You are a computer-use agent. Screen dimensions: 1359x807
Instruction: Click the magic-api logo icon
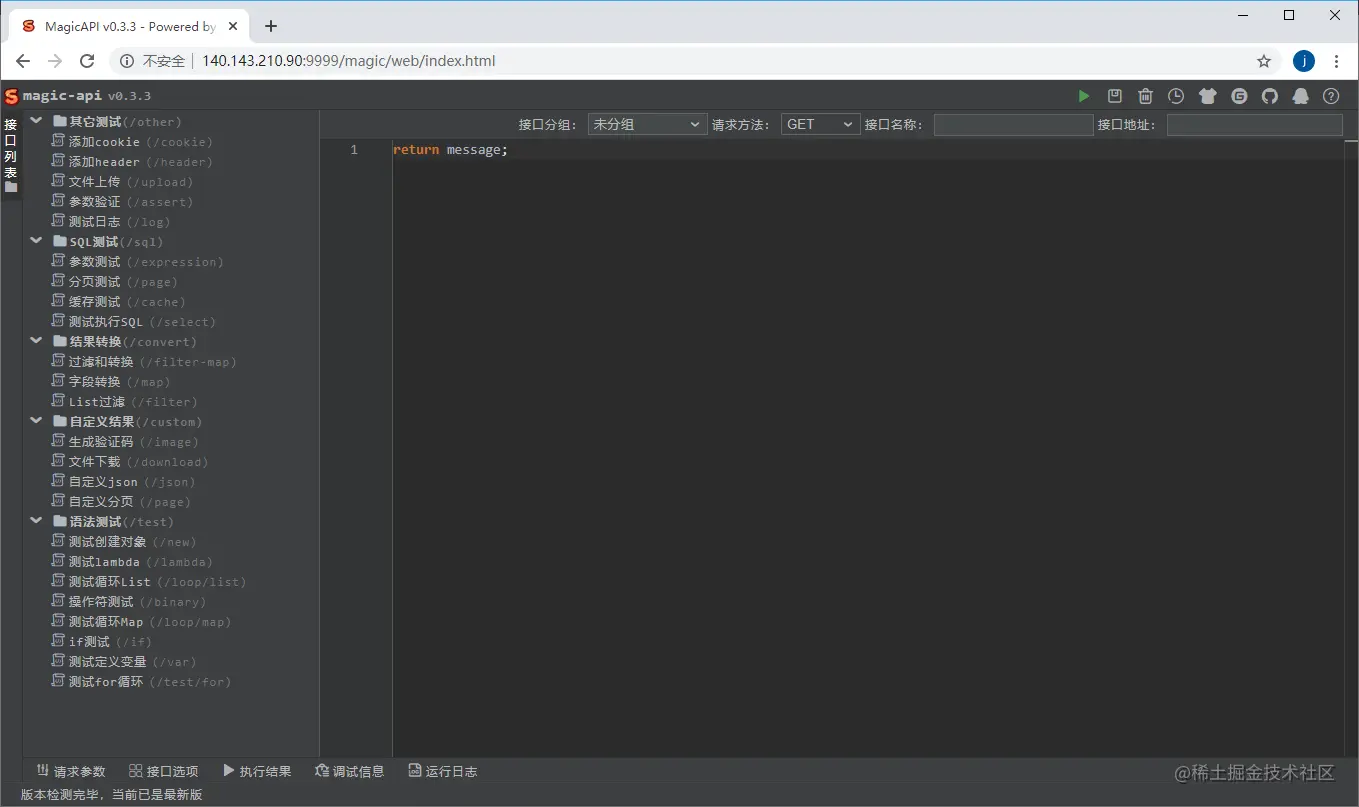click(x=11, y=96)
